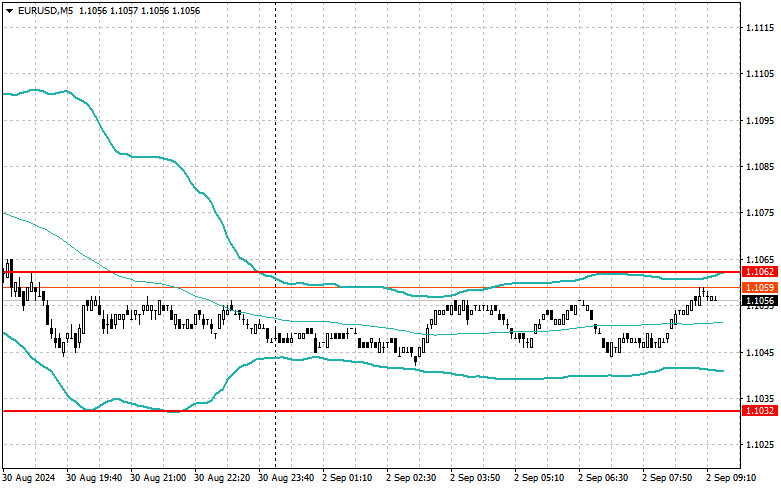
Task: Click the 1.1025 price axis value
Action: tap(761, 445)
